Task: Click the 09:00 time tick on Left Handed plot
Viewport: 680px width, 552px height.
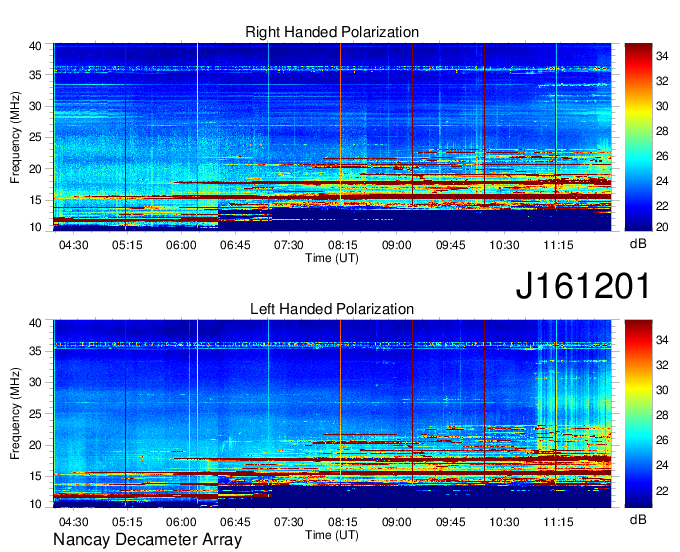Action: 396,522
